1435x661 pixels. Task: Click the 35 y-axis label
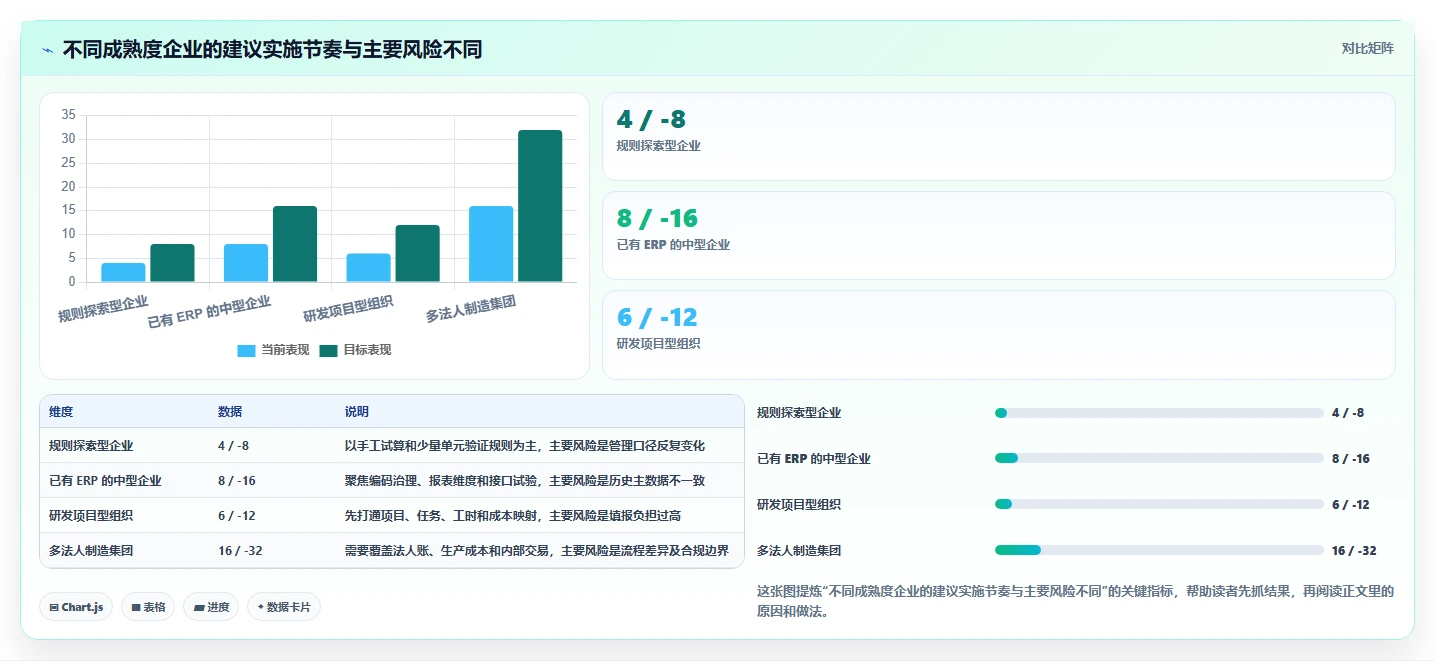point(68,115)
